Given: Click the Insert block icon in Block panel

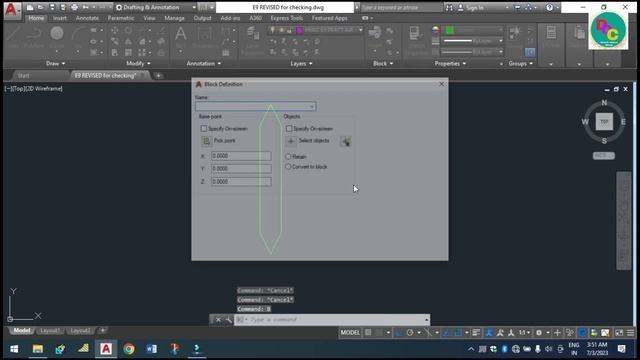Looking at the screenshot, I should click(x=374, y=33).
